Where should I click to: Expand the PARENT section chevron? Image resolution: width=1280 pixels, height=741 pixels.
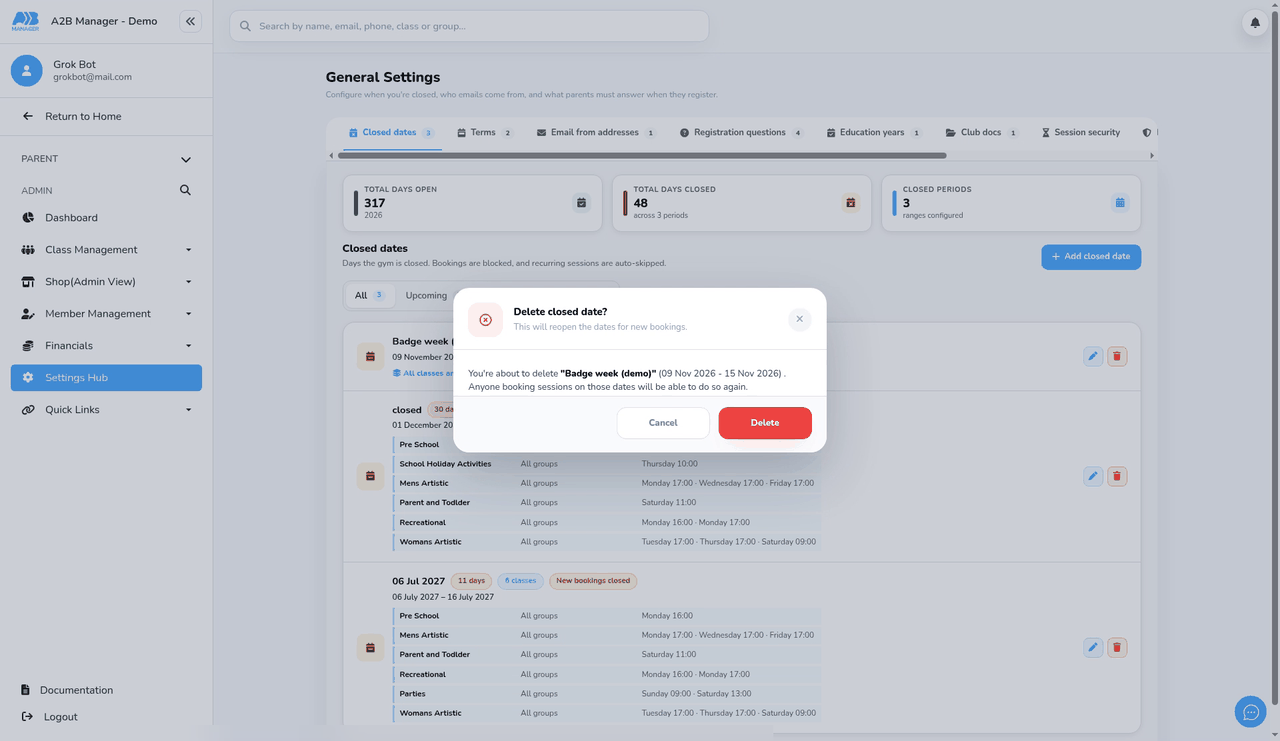click(x=185, y=159)
